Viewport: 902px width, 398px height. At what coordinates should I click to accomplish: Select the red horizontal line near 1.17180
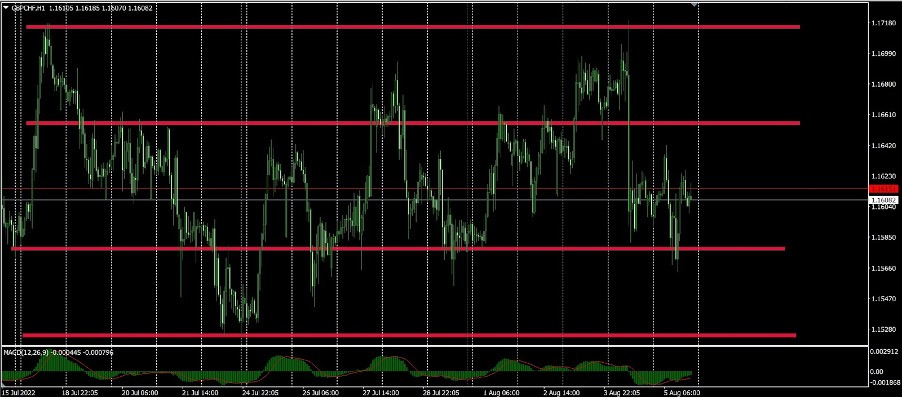tap(412, 27)
